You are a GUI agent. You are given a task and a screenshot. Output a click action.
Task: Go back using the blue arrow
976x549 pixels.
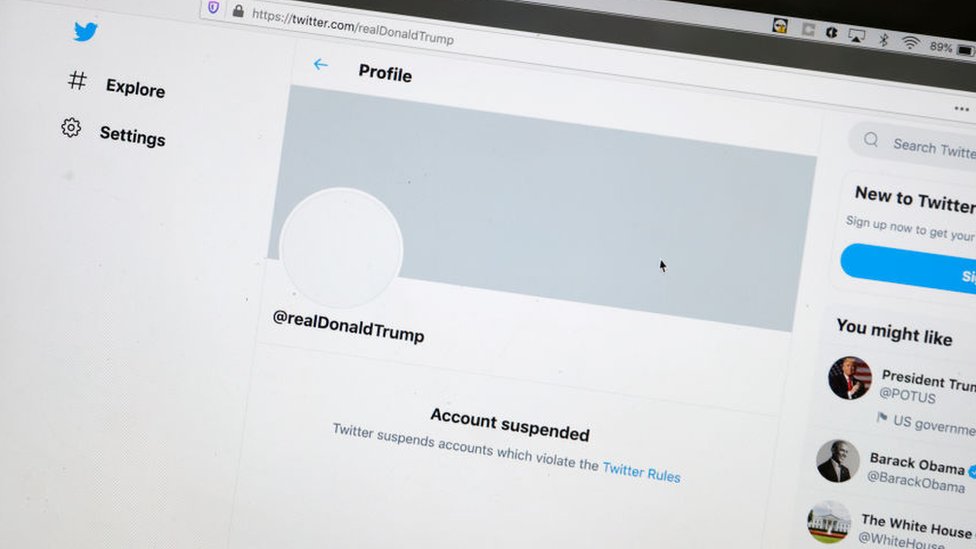(321, 64)
